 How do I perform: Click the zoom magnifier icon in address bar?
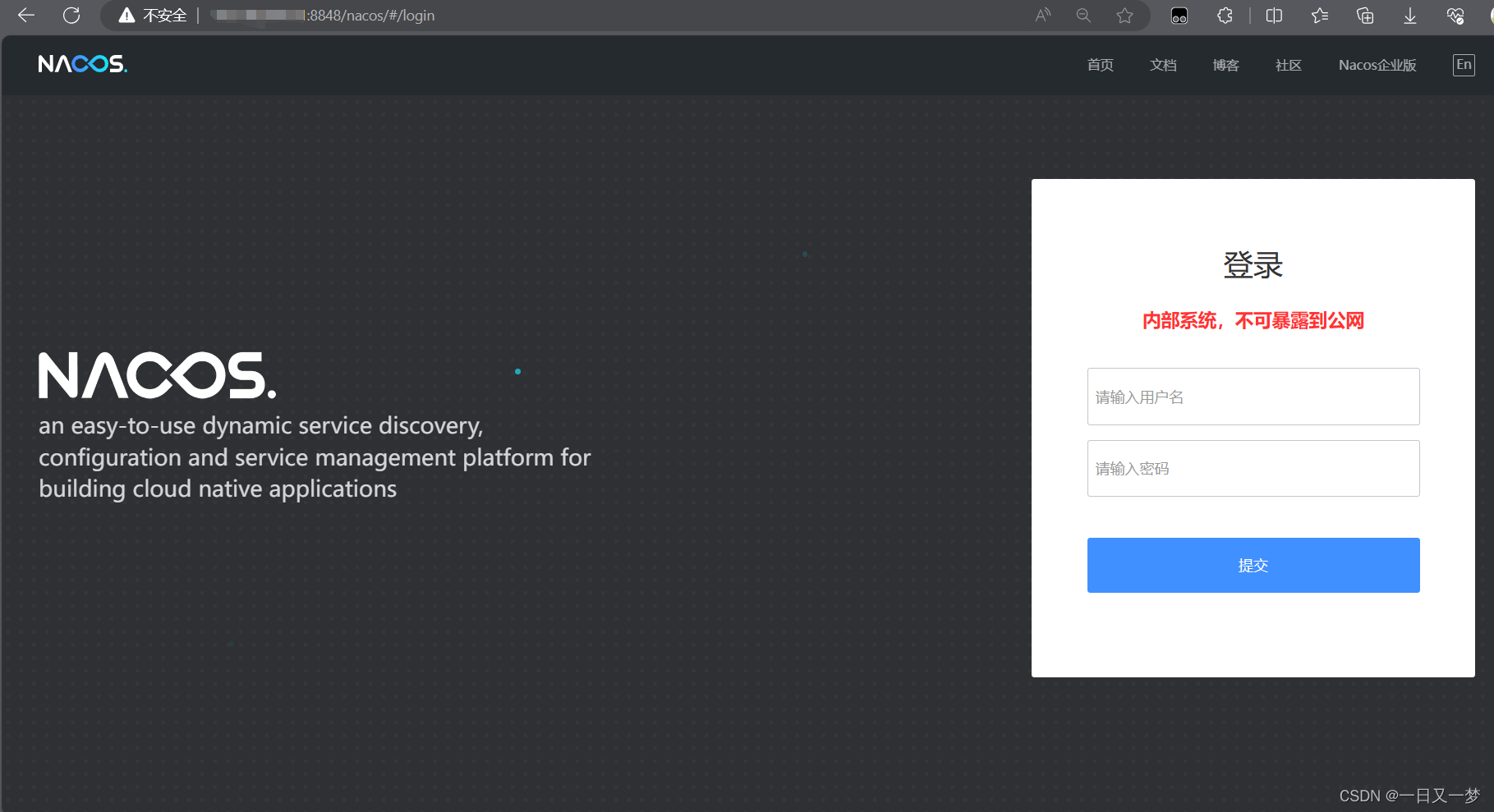(1083, 16)
